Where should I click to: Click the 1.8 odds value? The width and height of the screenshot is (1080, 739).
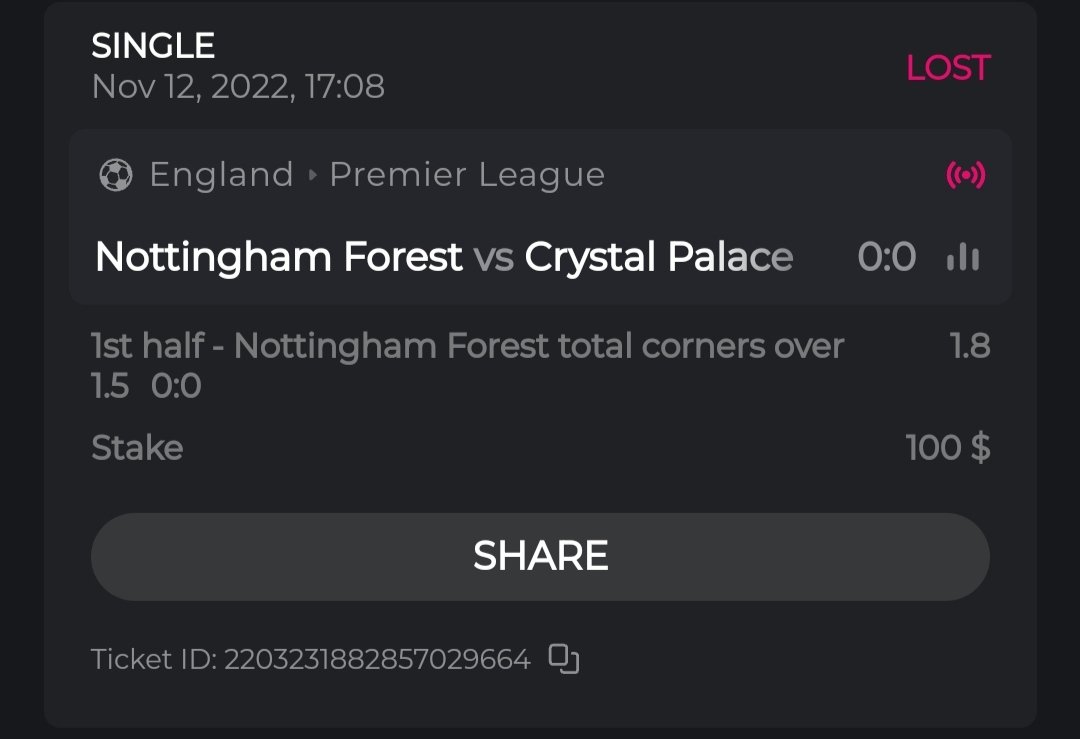(969, 347)
